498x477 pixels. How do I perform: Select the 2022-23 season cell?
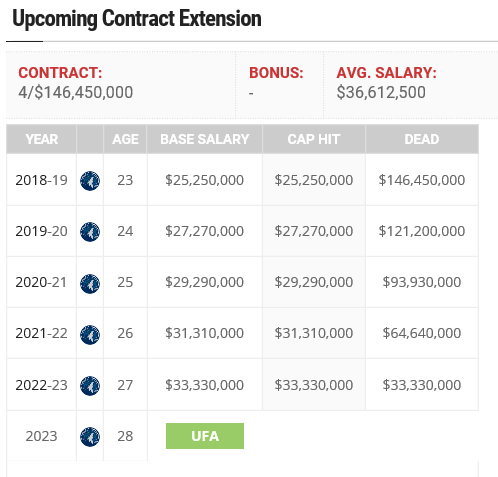pyautogui.click(x=41, y=385)
